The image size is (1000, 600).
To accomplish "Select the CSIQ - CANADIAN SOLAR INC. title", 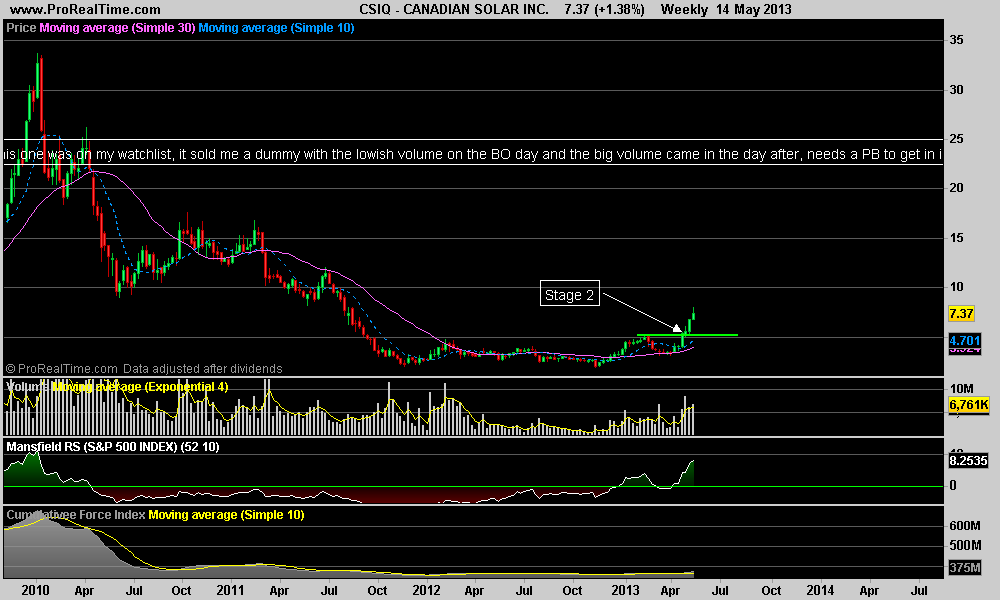I will (x=453, y=10).
